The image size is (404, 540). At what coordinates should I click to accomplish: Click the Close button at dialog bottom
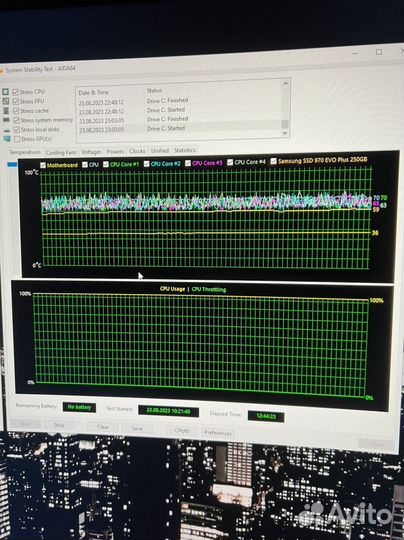coord(376,444)
